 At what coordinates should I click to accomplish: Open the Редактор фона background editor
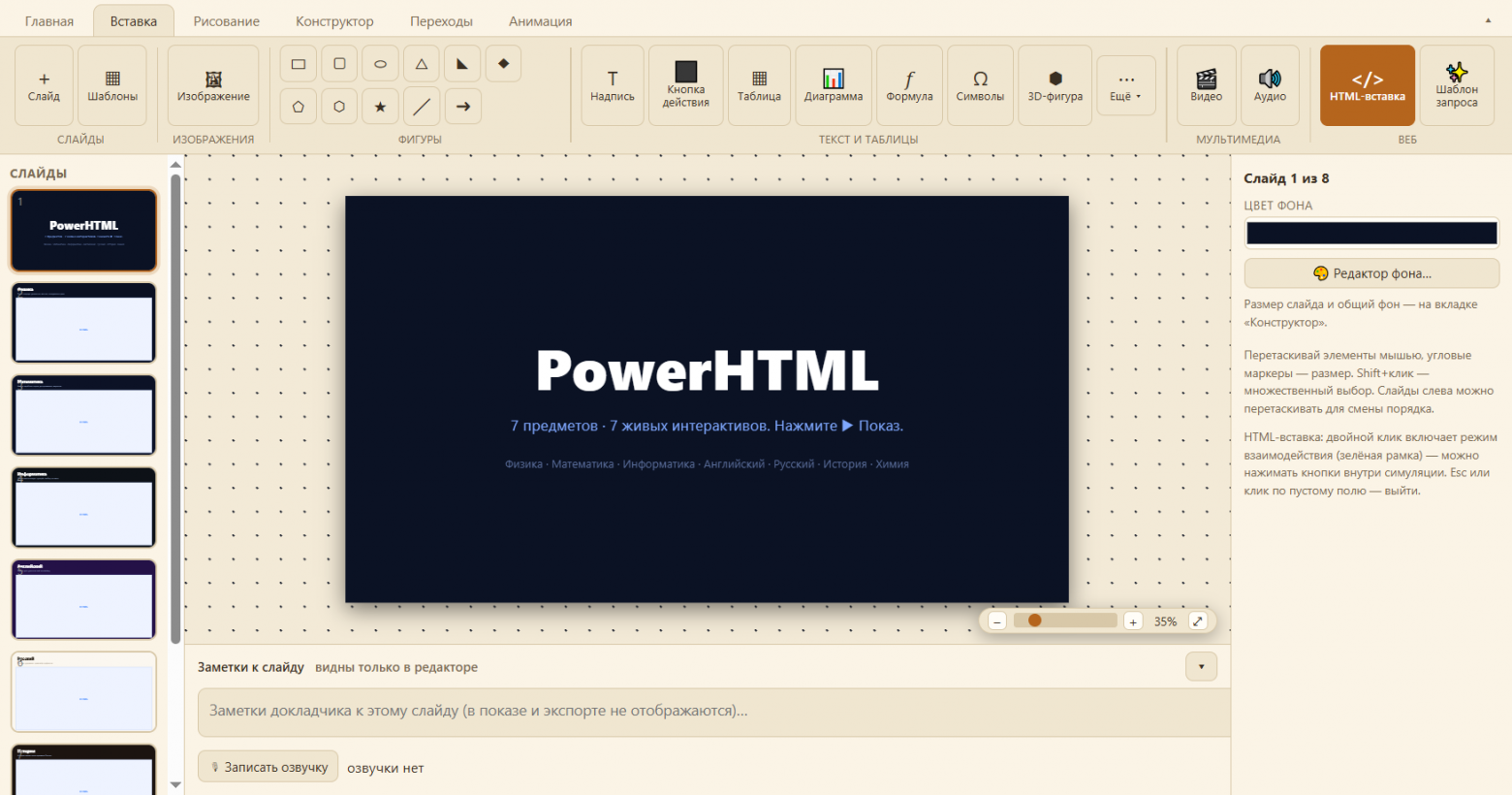(1371, 273)
